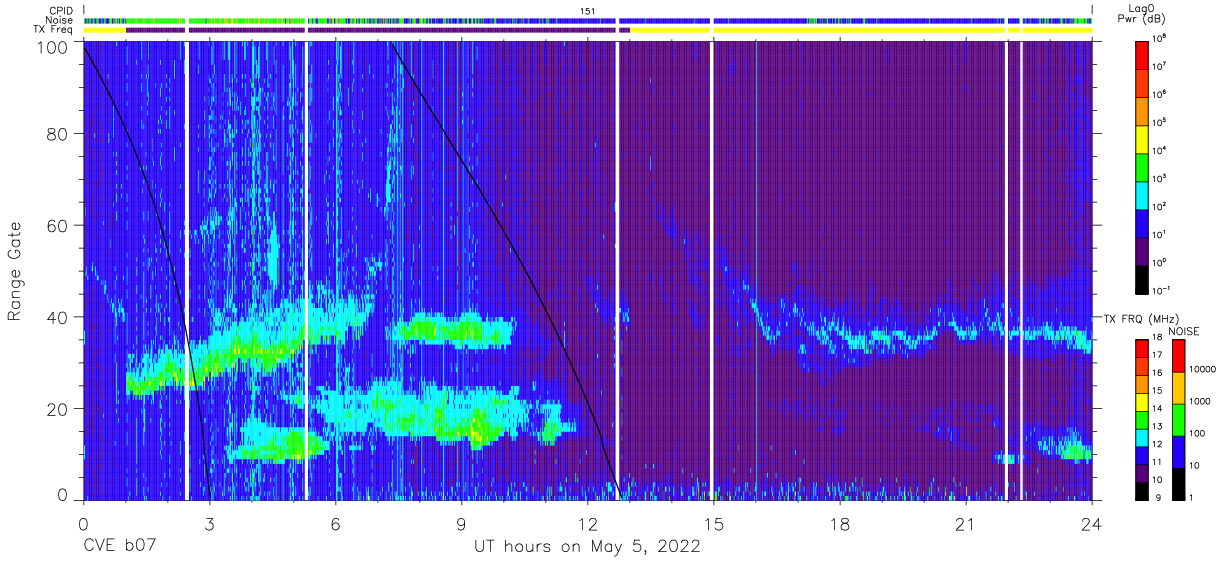Click the 9 tick on UT hours axis

tap(461, 523)
